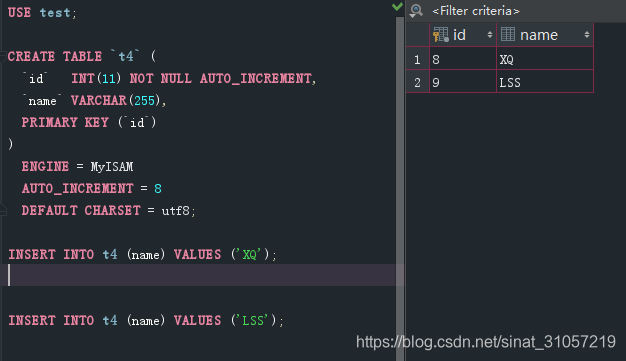This screenshot has width=626, height=361.
Task: Click the PRIMARY KEY line
Action: point(89,122)
